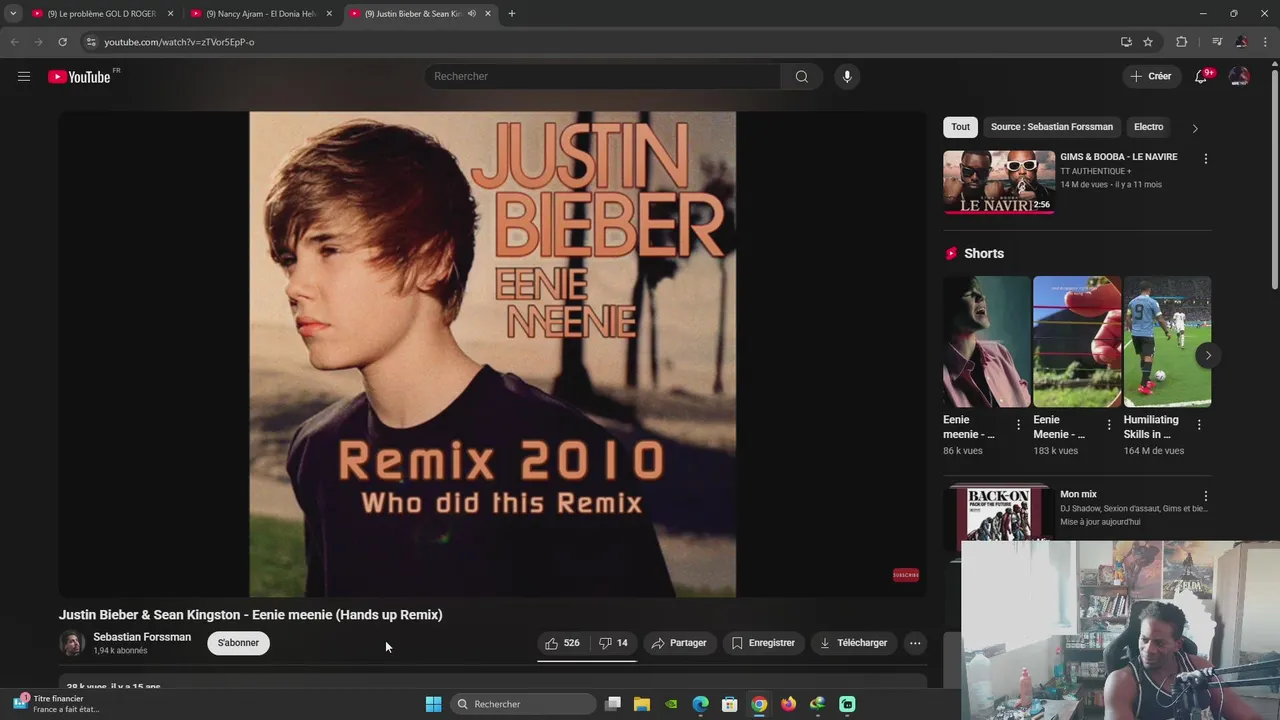Screen dimensions: 1280x720
Task: Dislike the video with 14 dislikes
Action: [614, 643]
